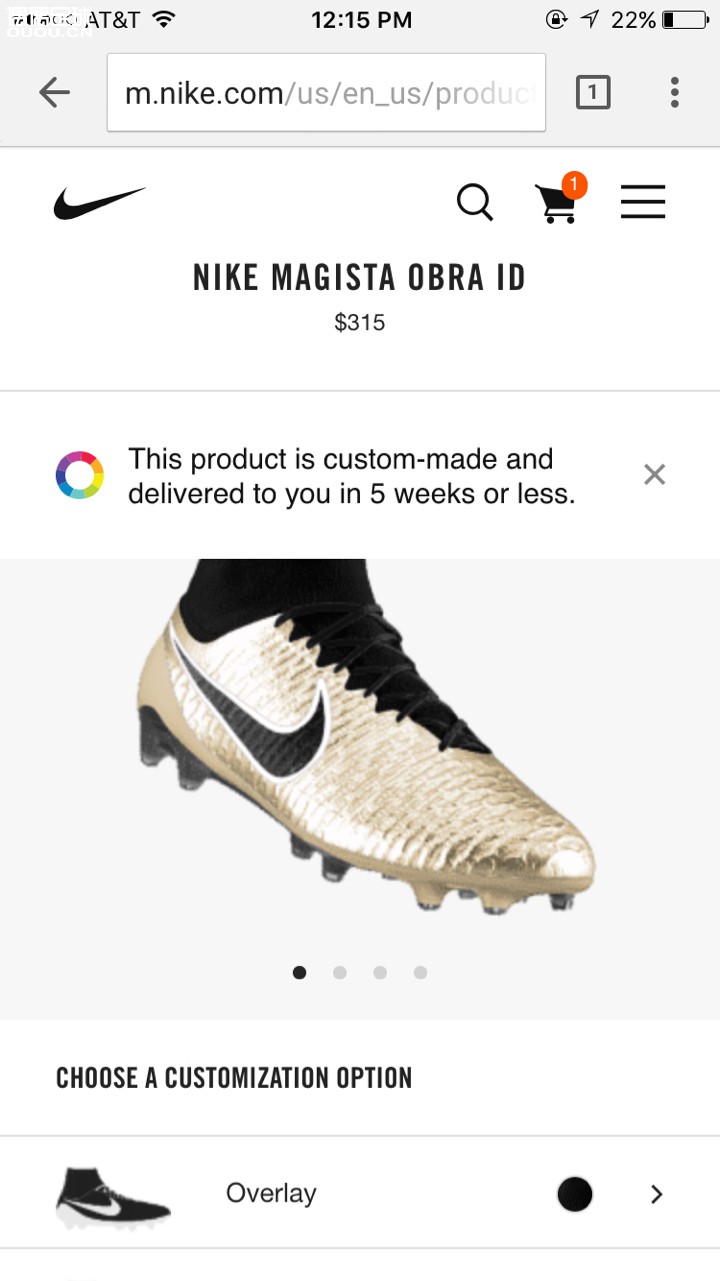
Task: Switch to the second product image dot
Action: point(340,972)
